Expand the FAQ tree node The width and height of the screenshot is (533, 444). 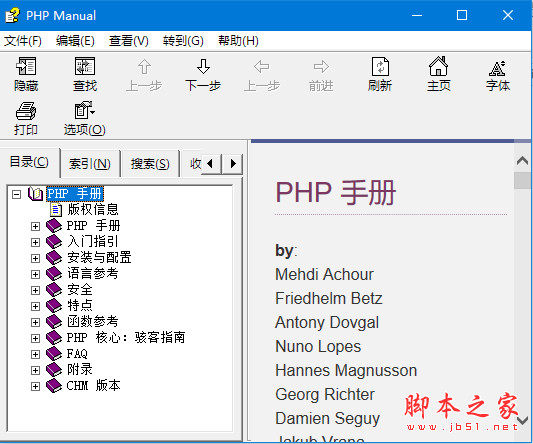[x=35, y=355]
